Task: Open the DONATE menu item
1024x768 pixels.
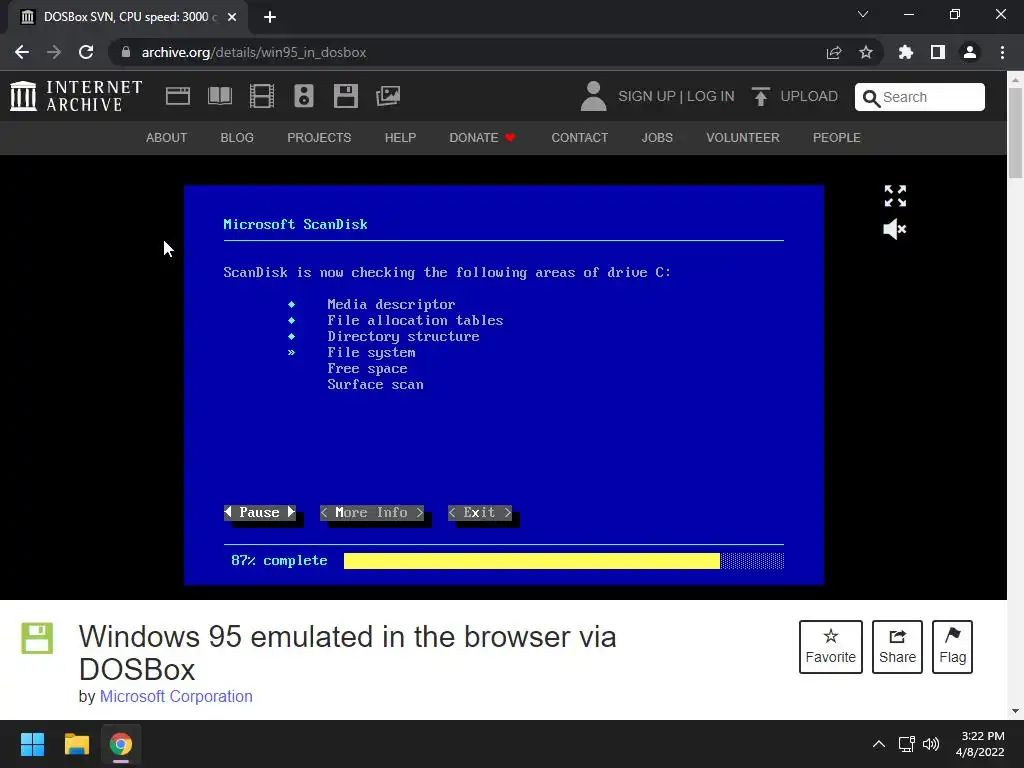Action: [483, 138]
